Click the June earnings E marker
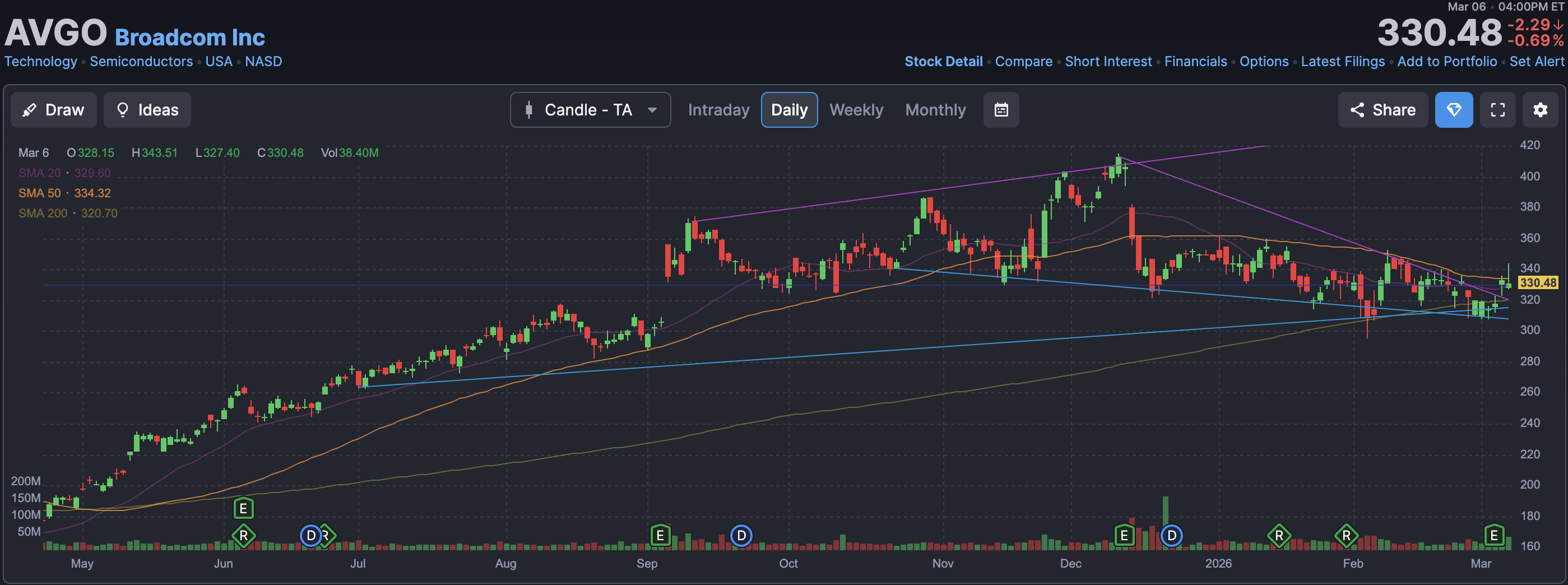The image size is (1568, 585). tap(243, 508)
